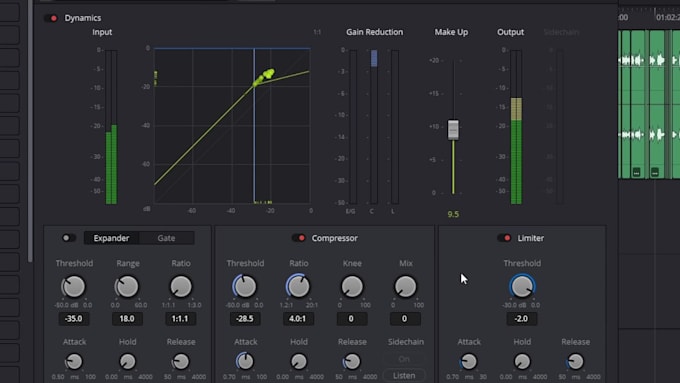Click the Limiter Release knob
This screenshot has height=383, width=680.
click(x=575, y=361)
